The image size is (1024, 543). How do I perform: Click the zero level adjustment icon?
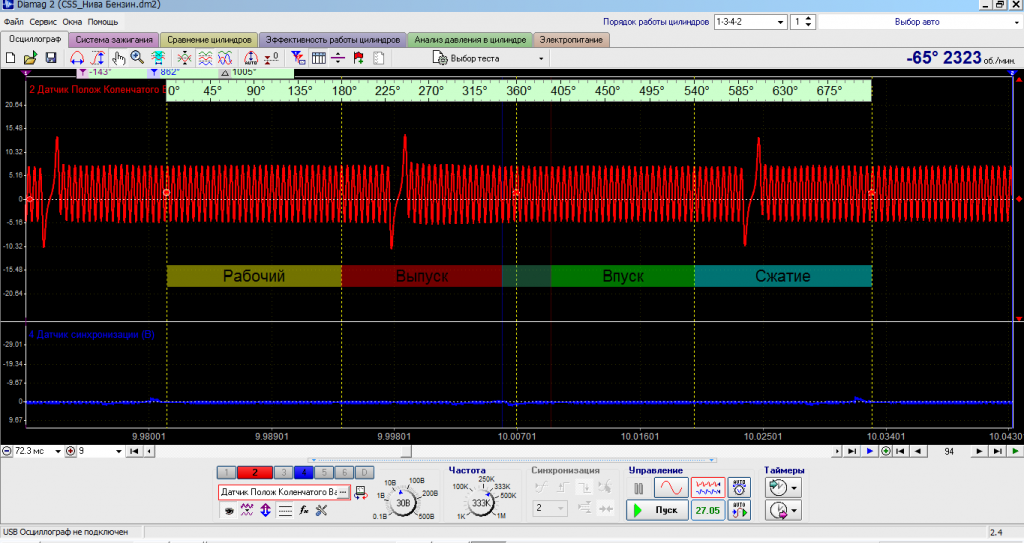272,58
